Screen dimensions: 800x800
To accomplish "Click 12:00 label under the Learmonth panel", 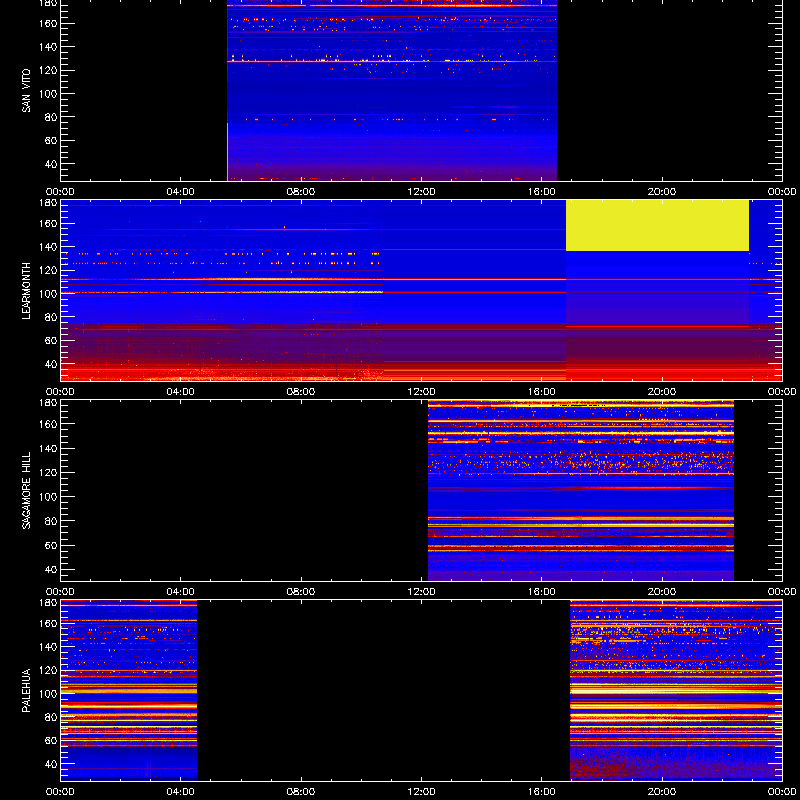I will 421,392.
